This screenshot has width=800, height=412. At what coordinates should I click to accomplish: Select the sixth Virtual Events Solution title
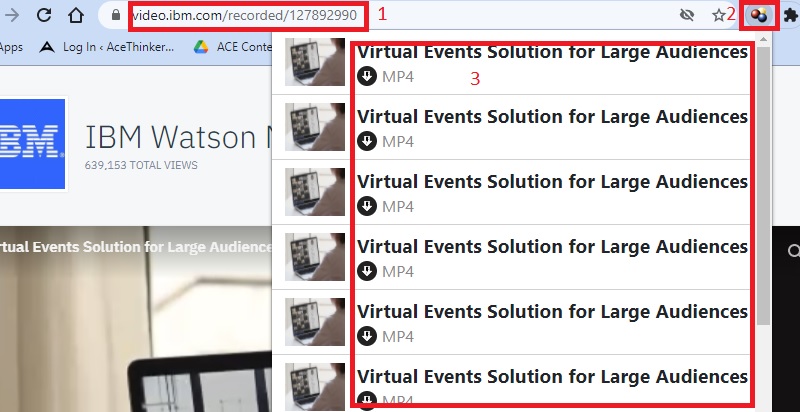(553, 377)
